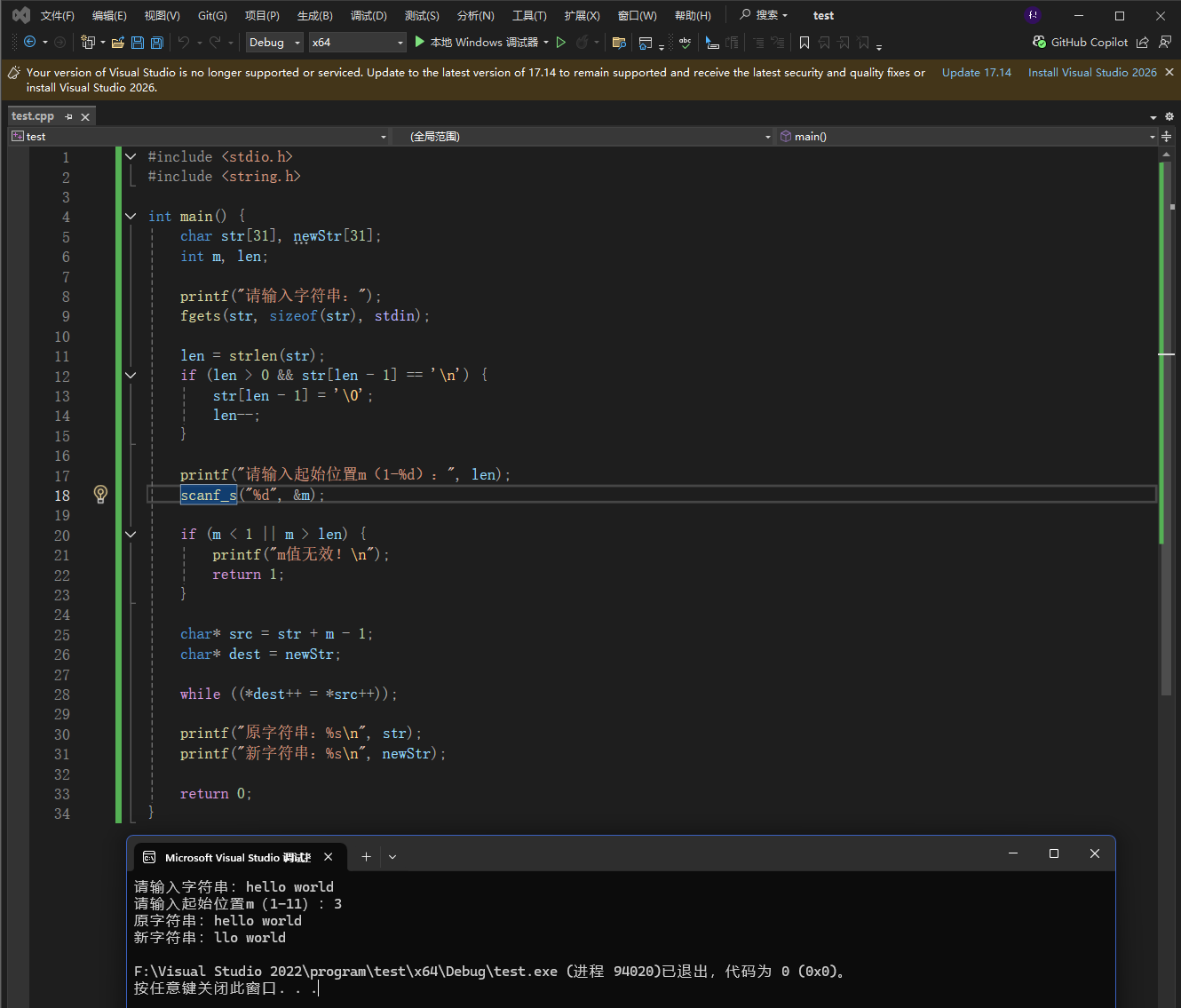Click the comment out selected lines icon
Viewport: 1181px width, 1008px height.
tap(757, 42)
